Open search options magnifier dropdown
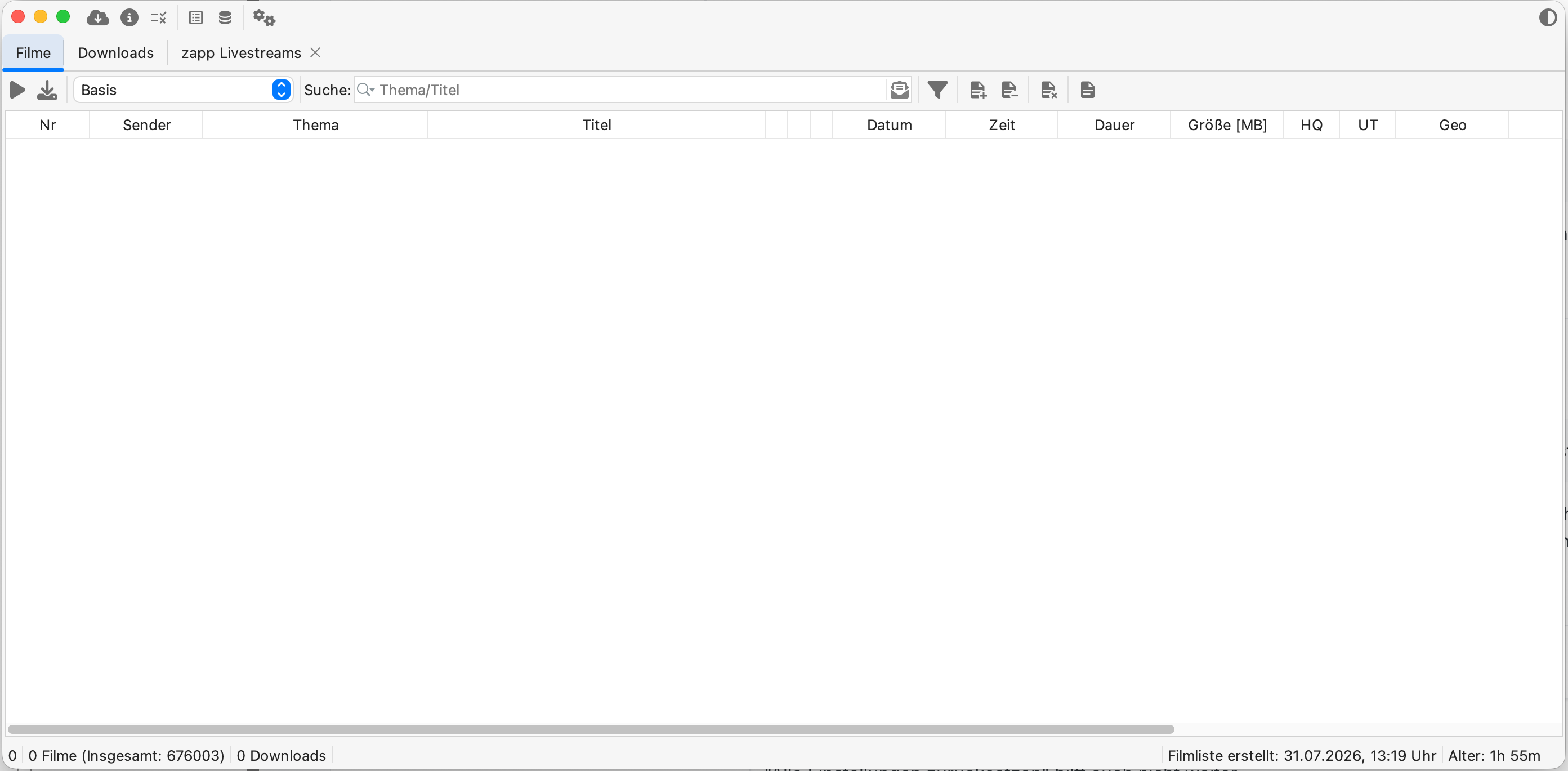The image size is (1568, 771). [366, 90]
